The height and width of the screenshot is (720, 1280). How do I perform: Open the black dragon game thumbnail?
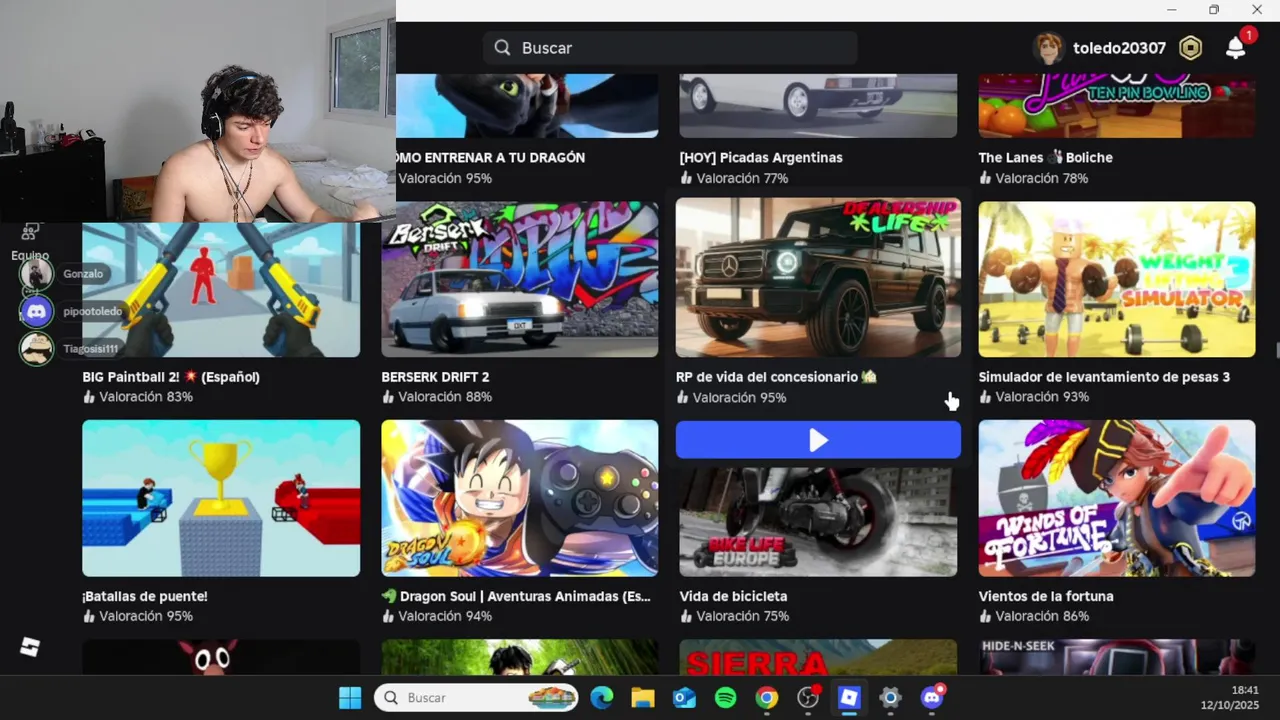pyautogui.click(x=527, y=105)
